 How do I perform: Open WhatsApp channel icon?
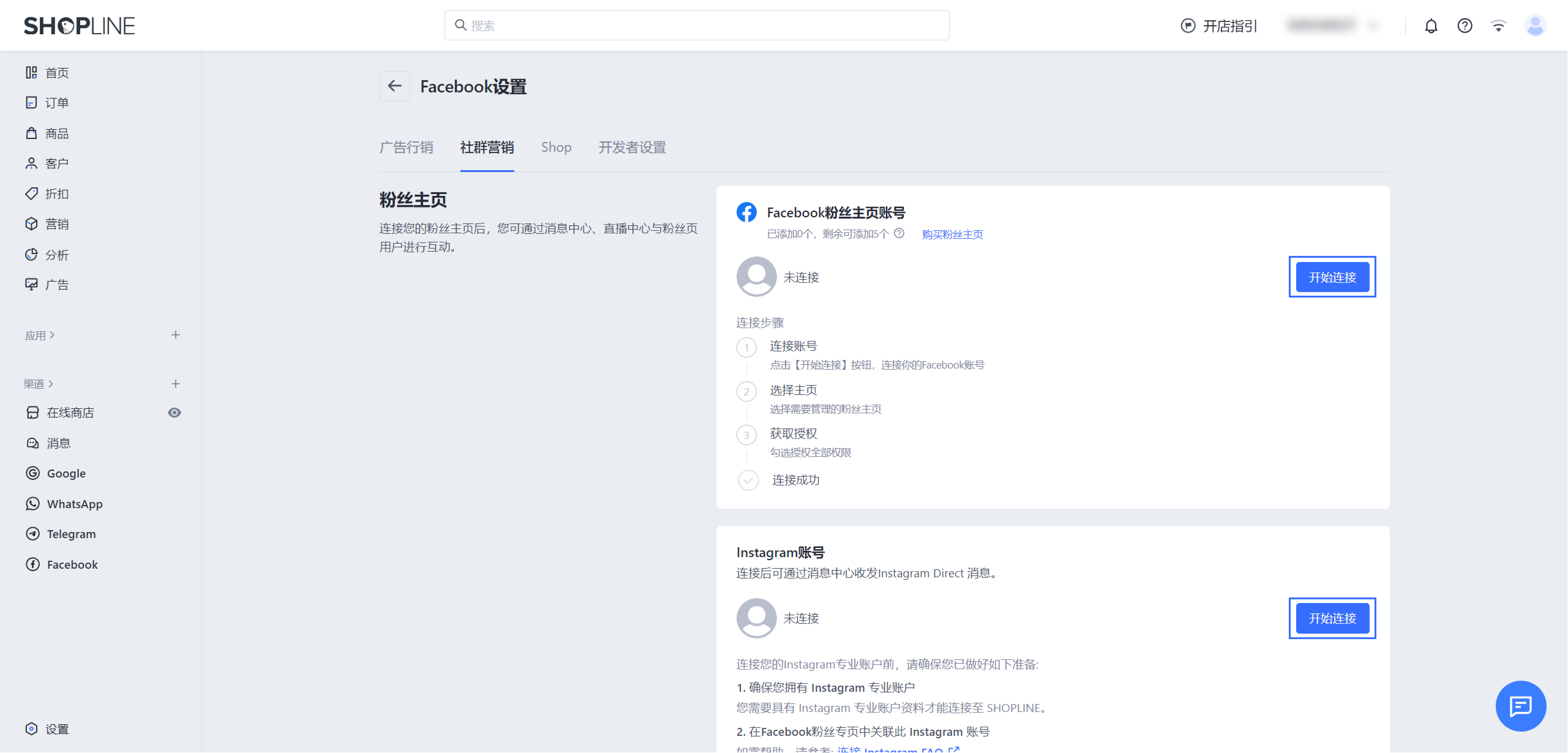[33, 504]
